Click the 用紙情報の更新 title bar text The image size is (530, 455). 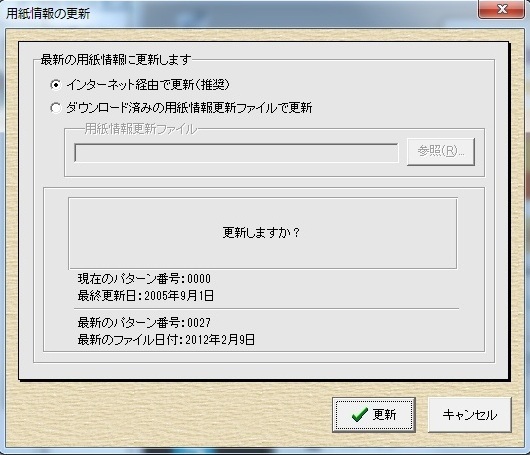coord(48,14)
